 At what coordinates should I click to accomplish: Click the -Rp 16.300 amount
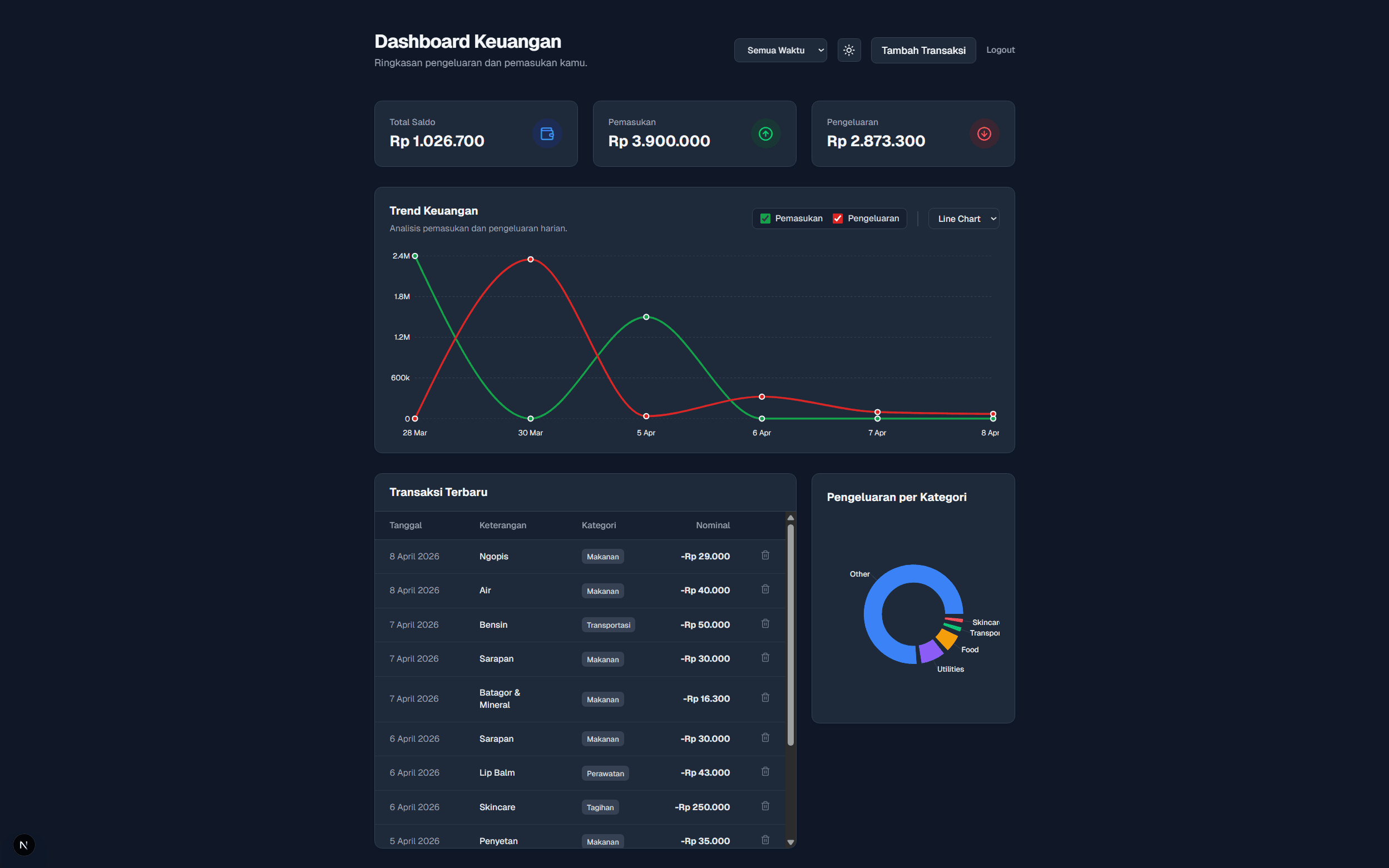[x=706, y=698]
